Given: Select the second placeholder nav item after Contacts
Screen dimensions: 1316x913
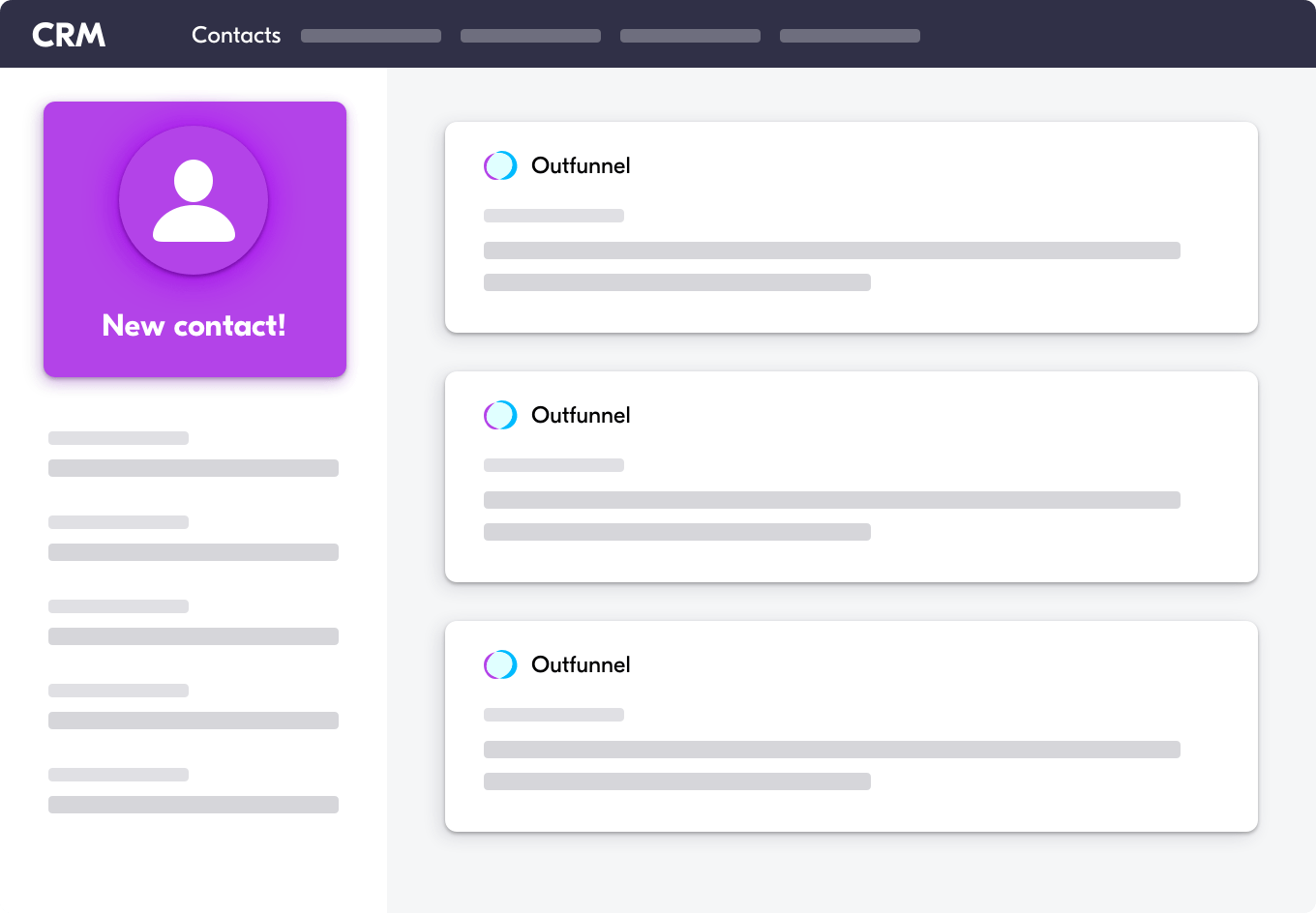Looking at the screenshot, I should (530, 36).
